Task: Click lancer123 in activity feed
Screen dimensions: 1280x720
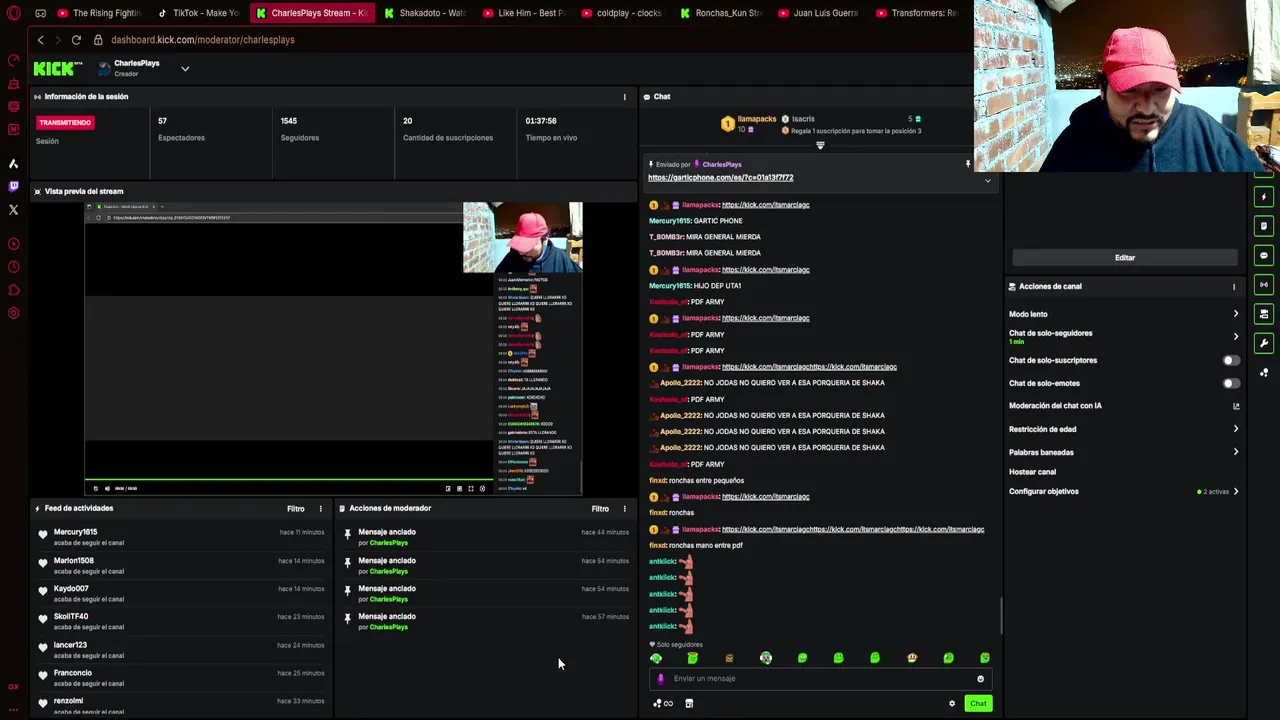Action: pos(71,646)
